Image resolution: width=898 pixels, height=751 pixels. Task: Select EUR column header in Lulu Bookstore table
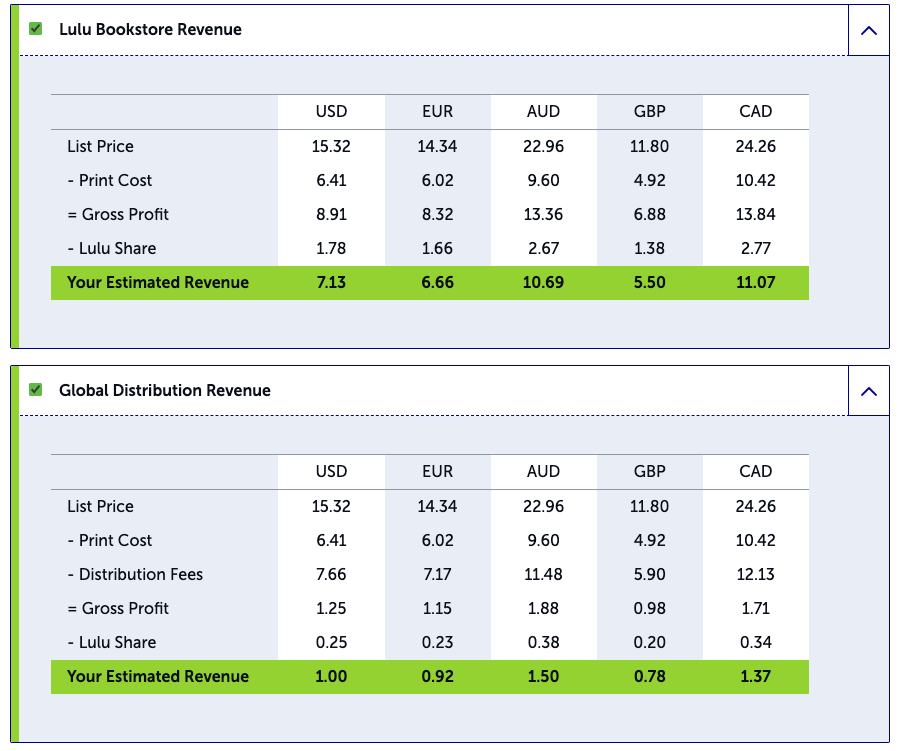click(438, 111)
